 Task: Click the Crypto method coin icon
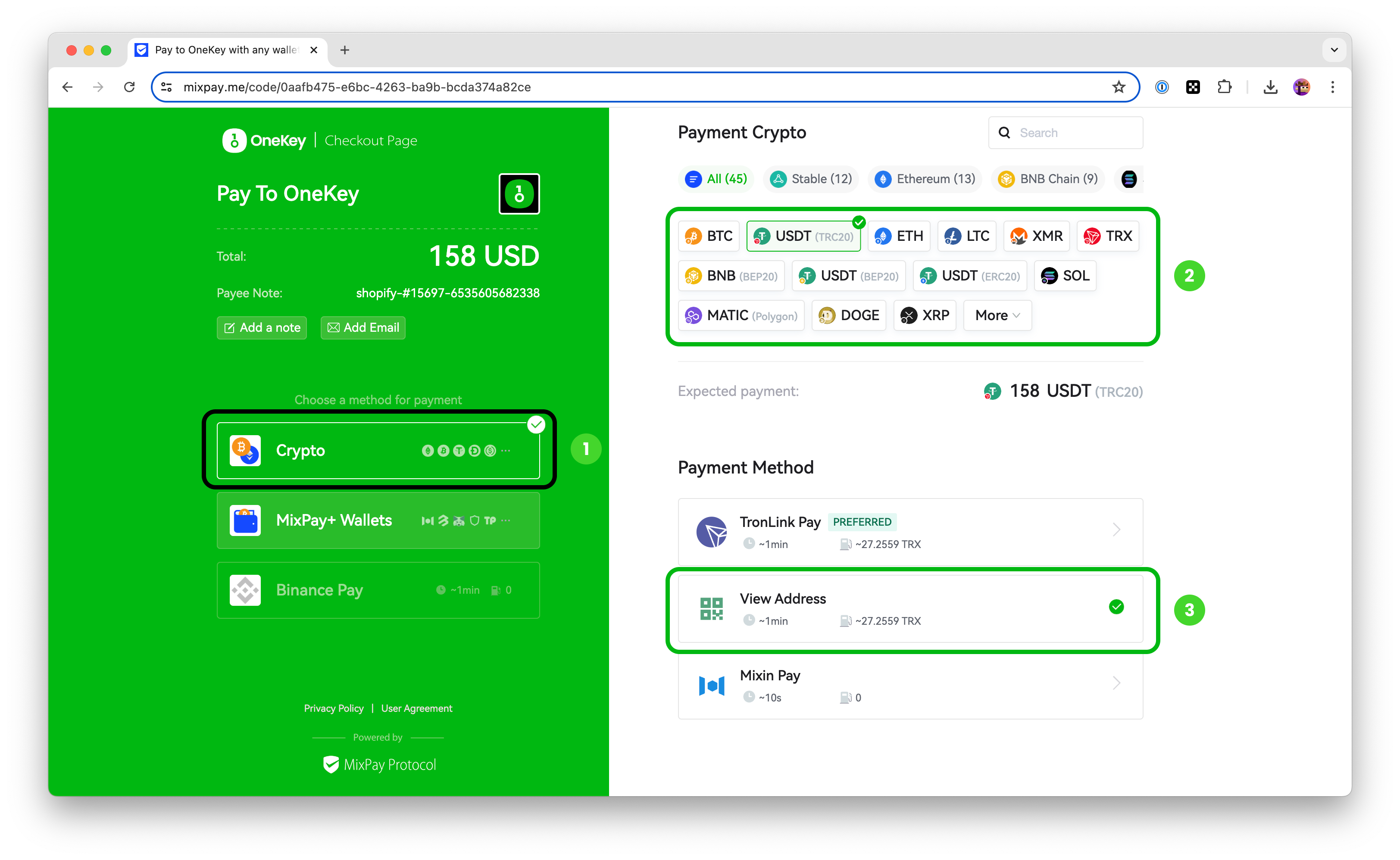point(245,451)
